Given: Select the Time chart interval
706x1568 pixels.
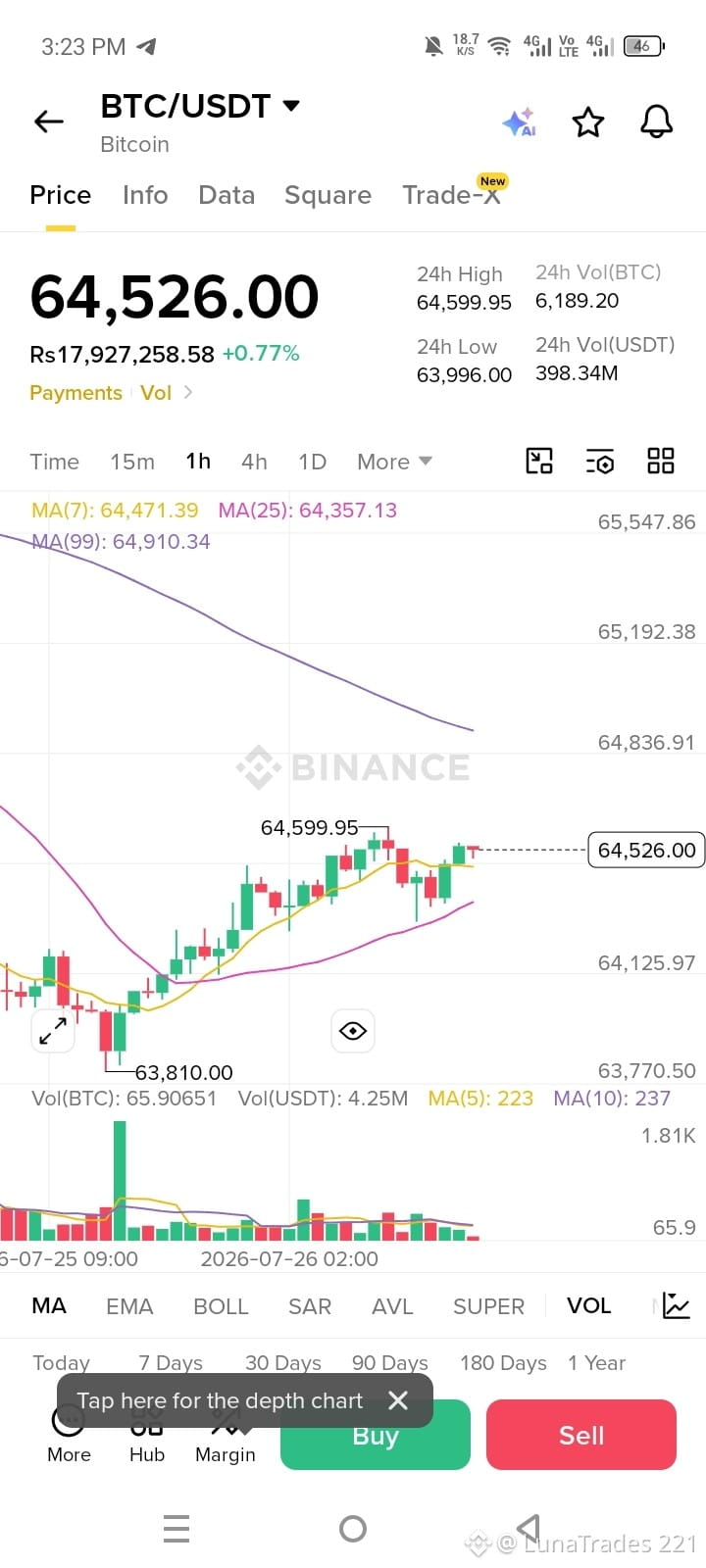Looking at the screenshot, I should tap(54, 462).
